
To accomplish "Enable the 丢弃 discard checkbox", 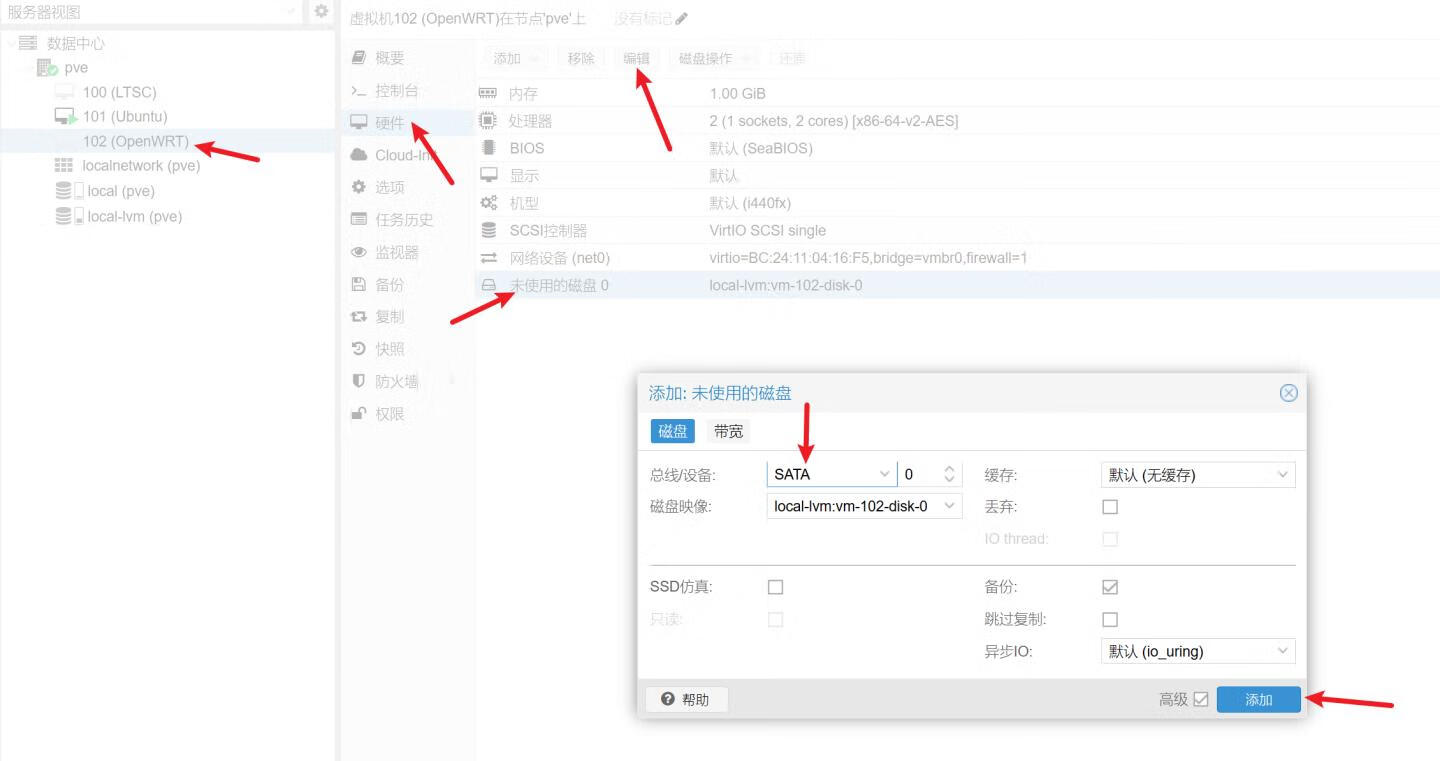I will 1110,507.
